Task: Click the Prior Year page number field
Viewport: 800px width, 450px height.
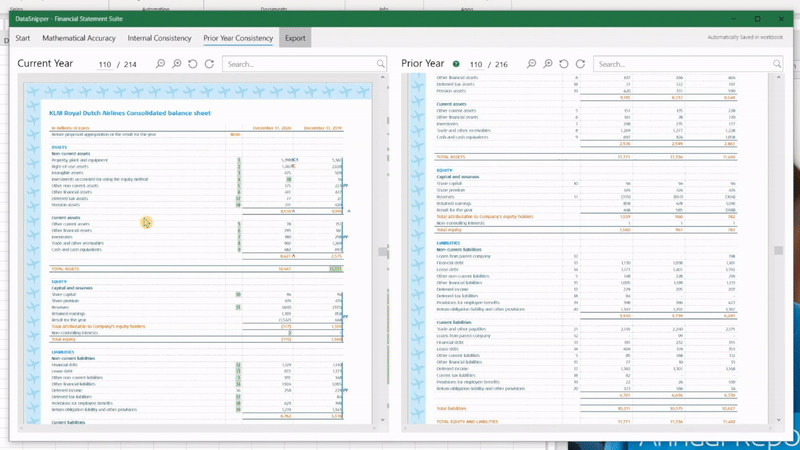Action: click(x=475, y=64)
